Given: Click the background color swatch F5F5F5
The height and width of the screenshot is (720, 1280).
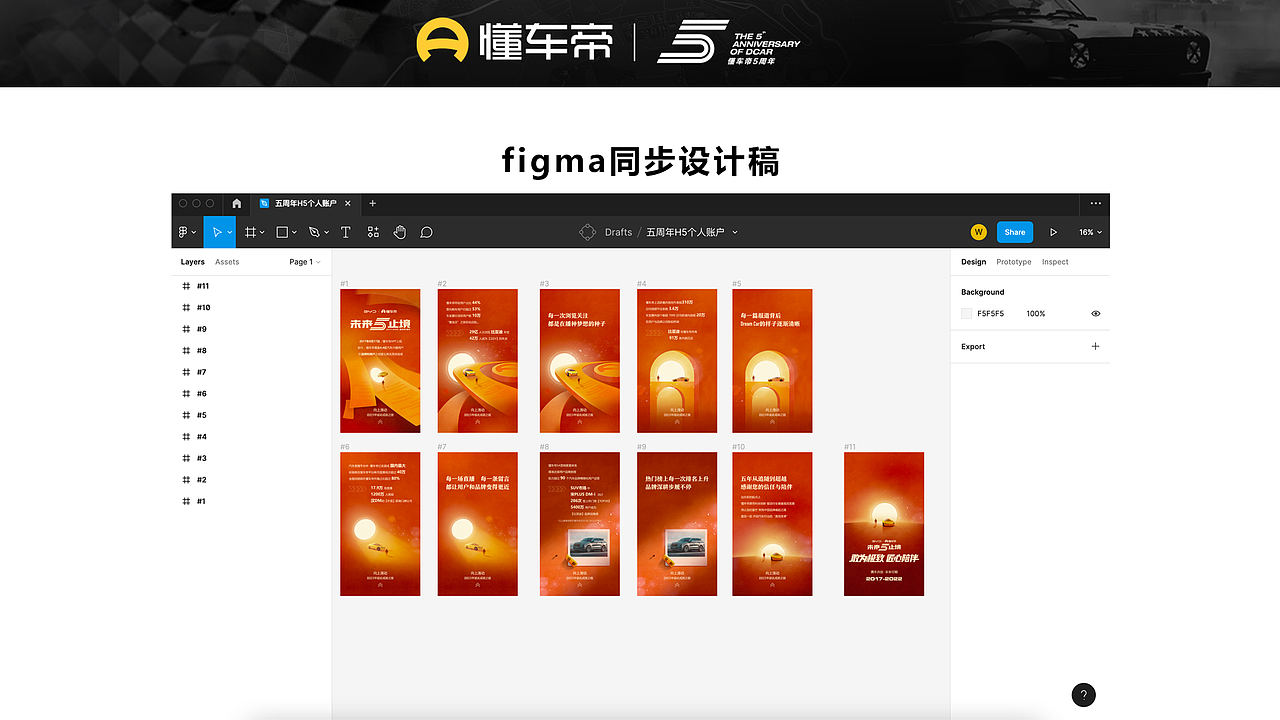Looking at the screenshot, I should click(967, 313).
